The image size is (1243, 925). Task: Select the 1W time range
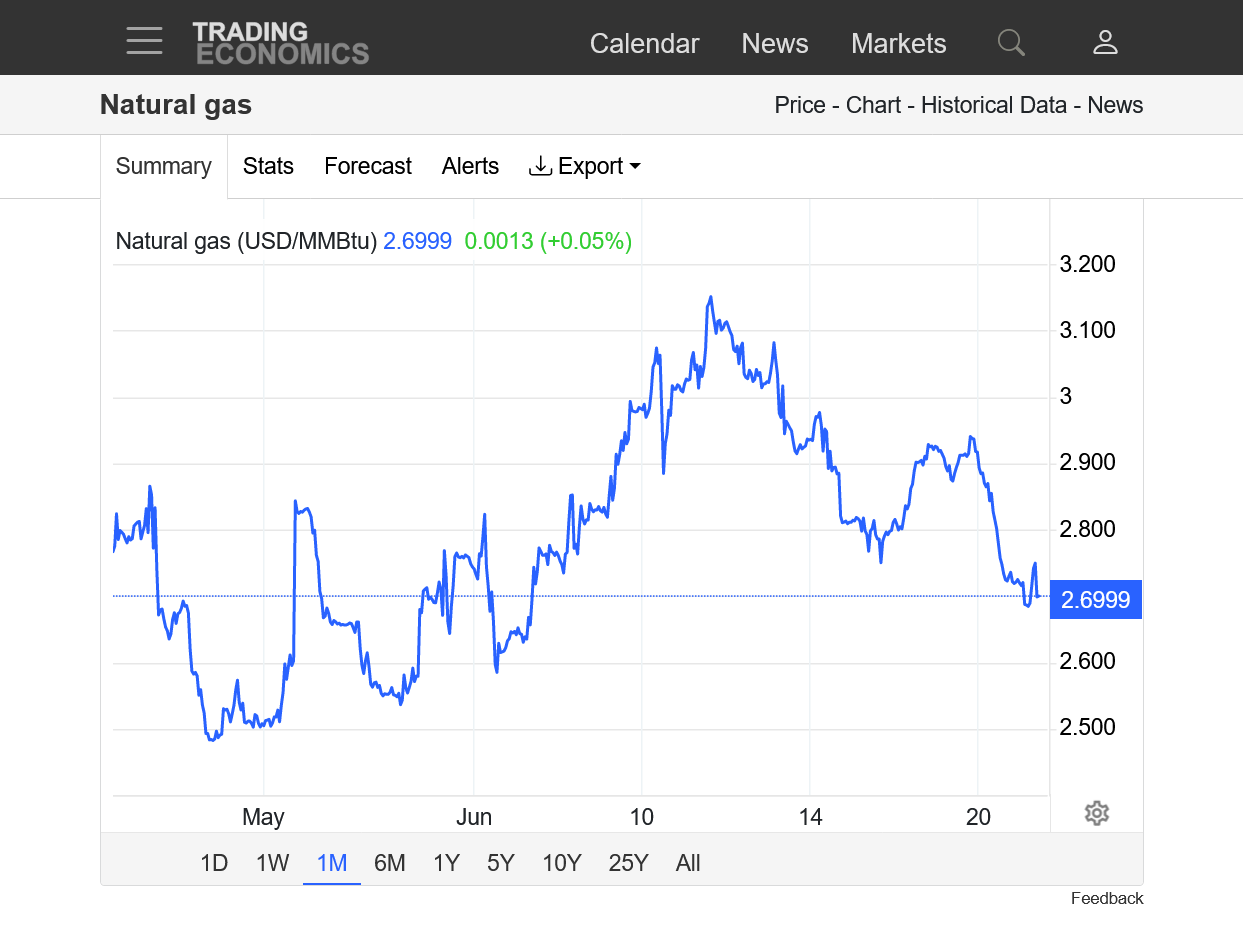pyautogui.click(x=273, y=863)
